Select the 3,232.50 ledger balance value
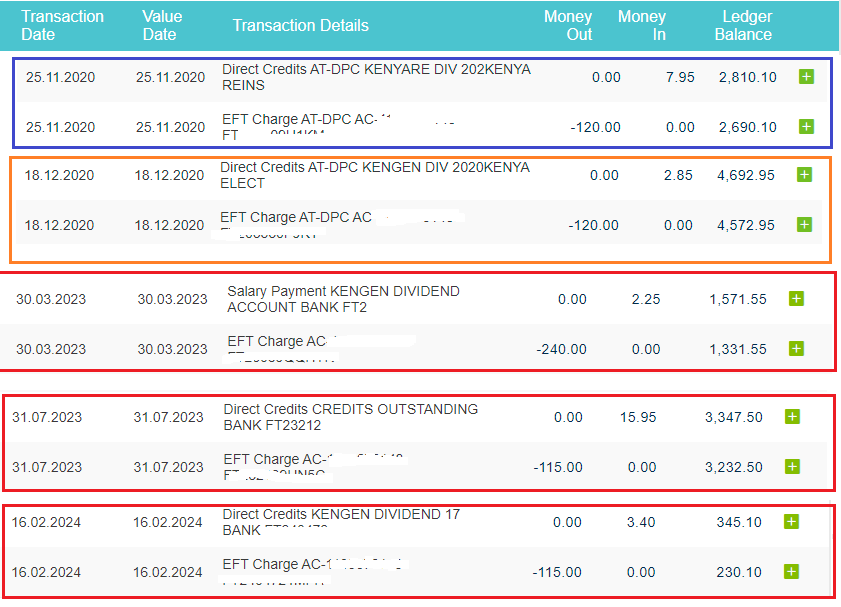Image resolution: width=841 pixels, height=607 pixels. 734,467
